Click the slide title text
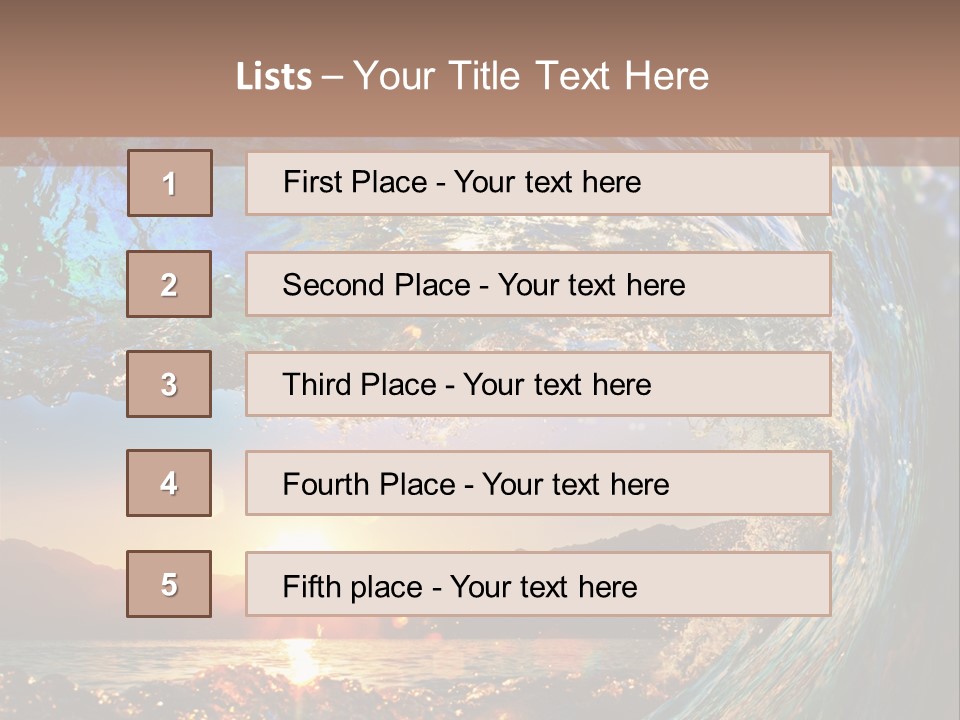The width and height of the screenshot is (960, 720). tap(473, 76)
